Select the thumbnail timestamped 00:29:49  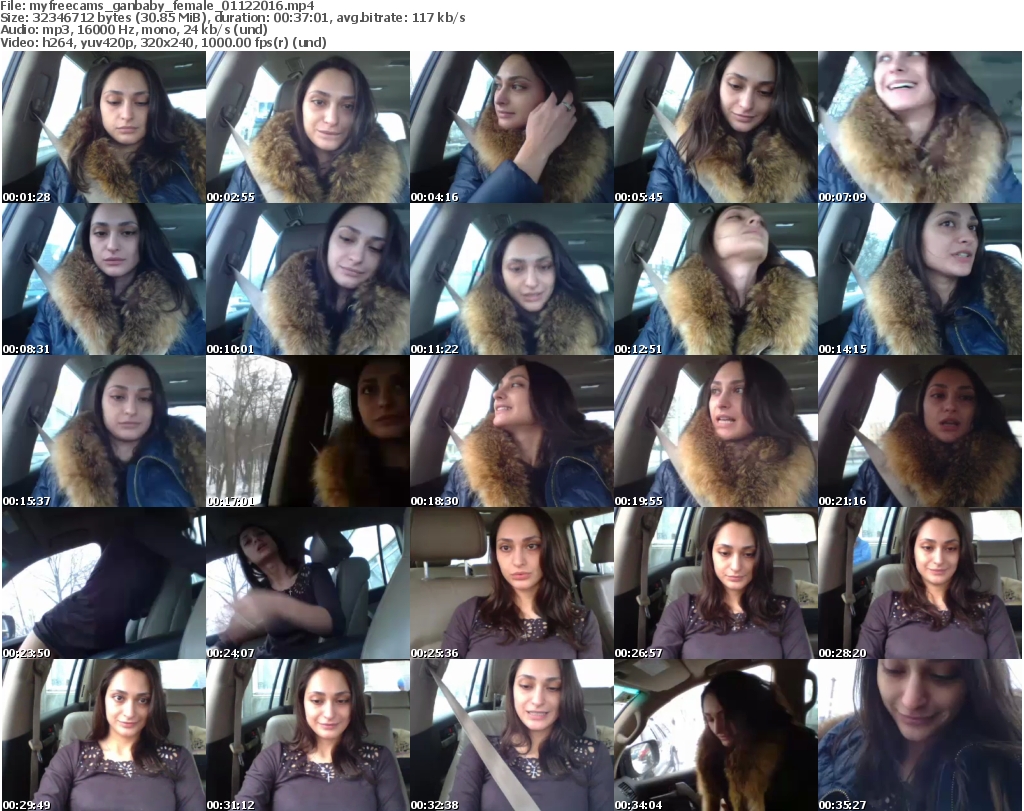(104, 735)
